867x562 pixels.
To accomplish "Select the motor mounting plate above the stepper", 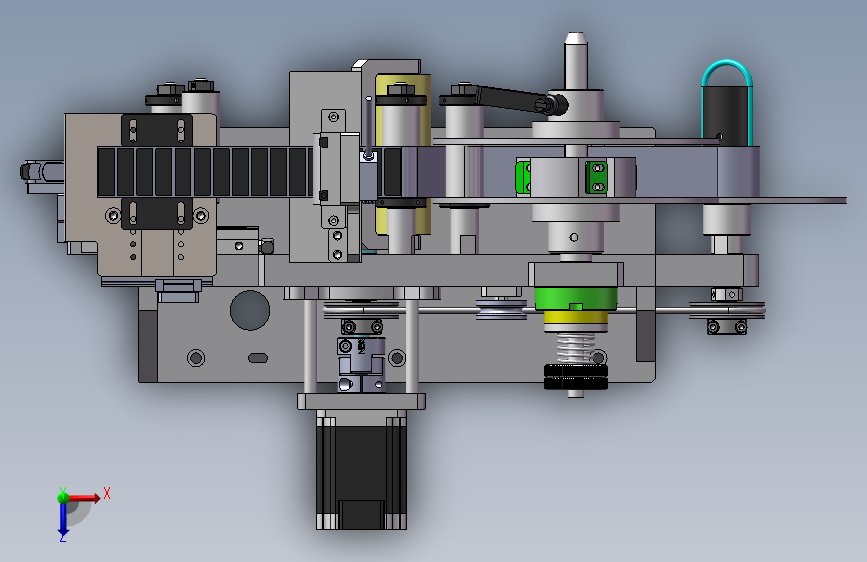I will (x=361, y=401).
